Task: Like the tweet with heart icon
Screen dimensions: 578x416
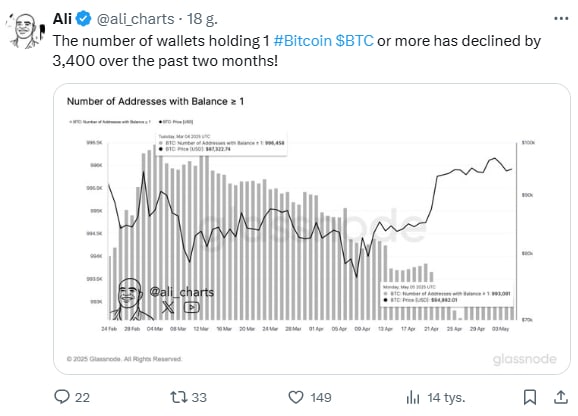Action: tap(296, 397)
